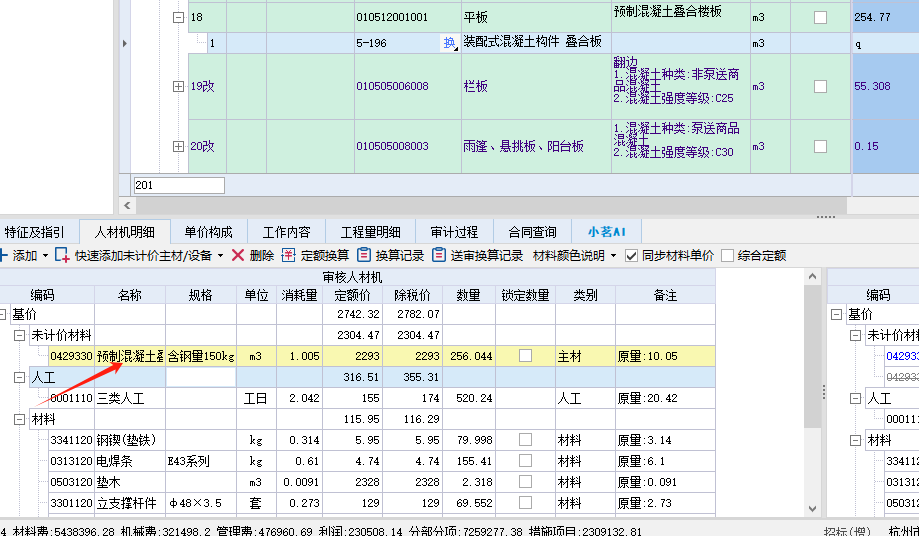Tick the checkbox on row 18 平板
Viewport: 919px width, 536px height.
821,18
